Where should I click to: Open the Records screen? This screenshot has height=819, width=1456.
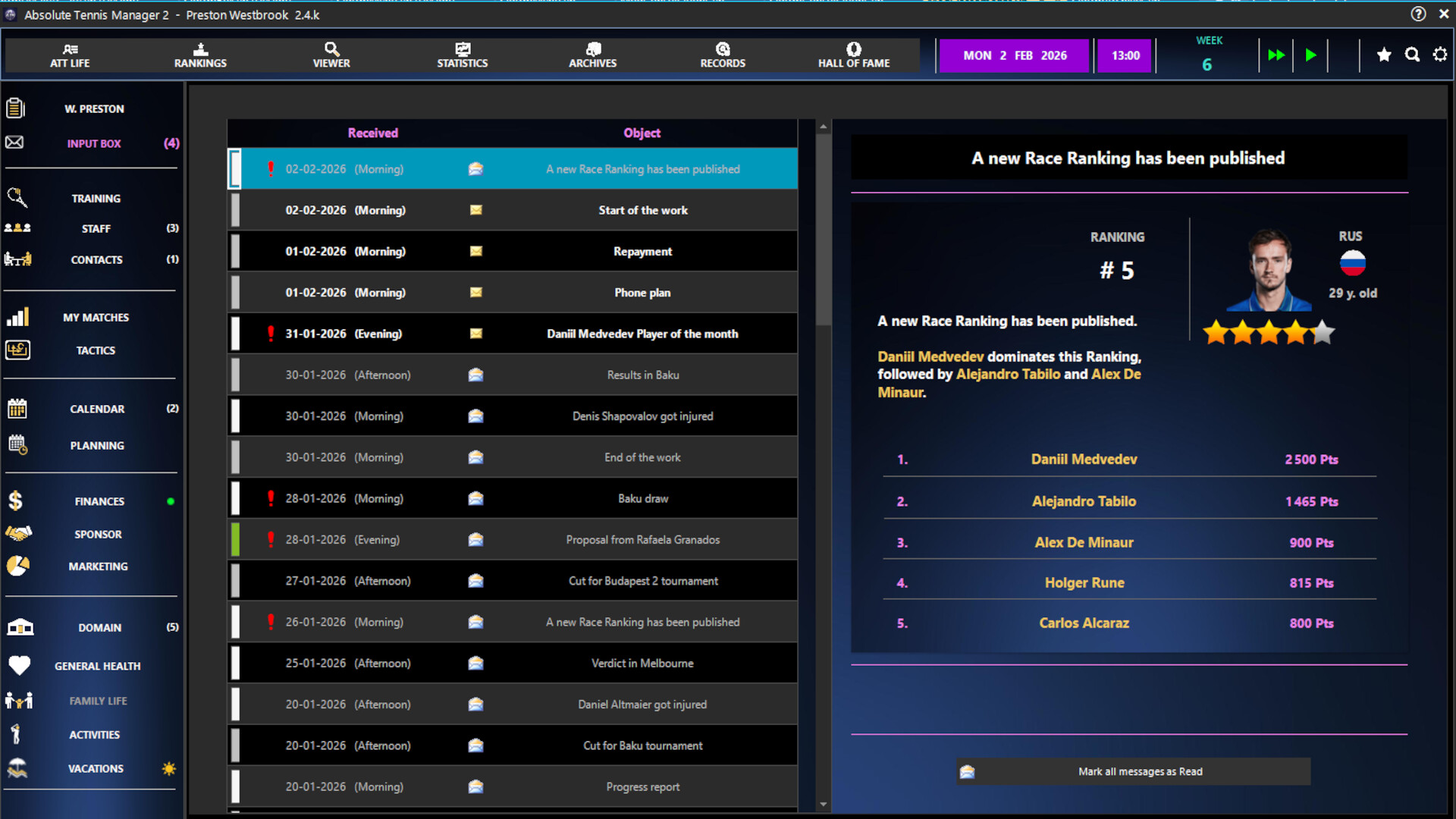pyautogui.click(x=723, y=55)
